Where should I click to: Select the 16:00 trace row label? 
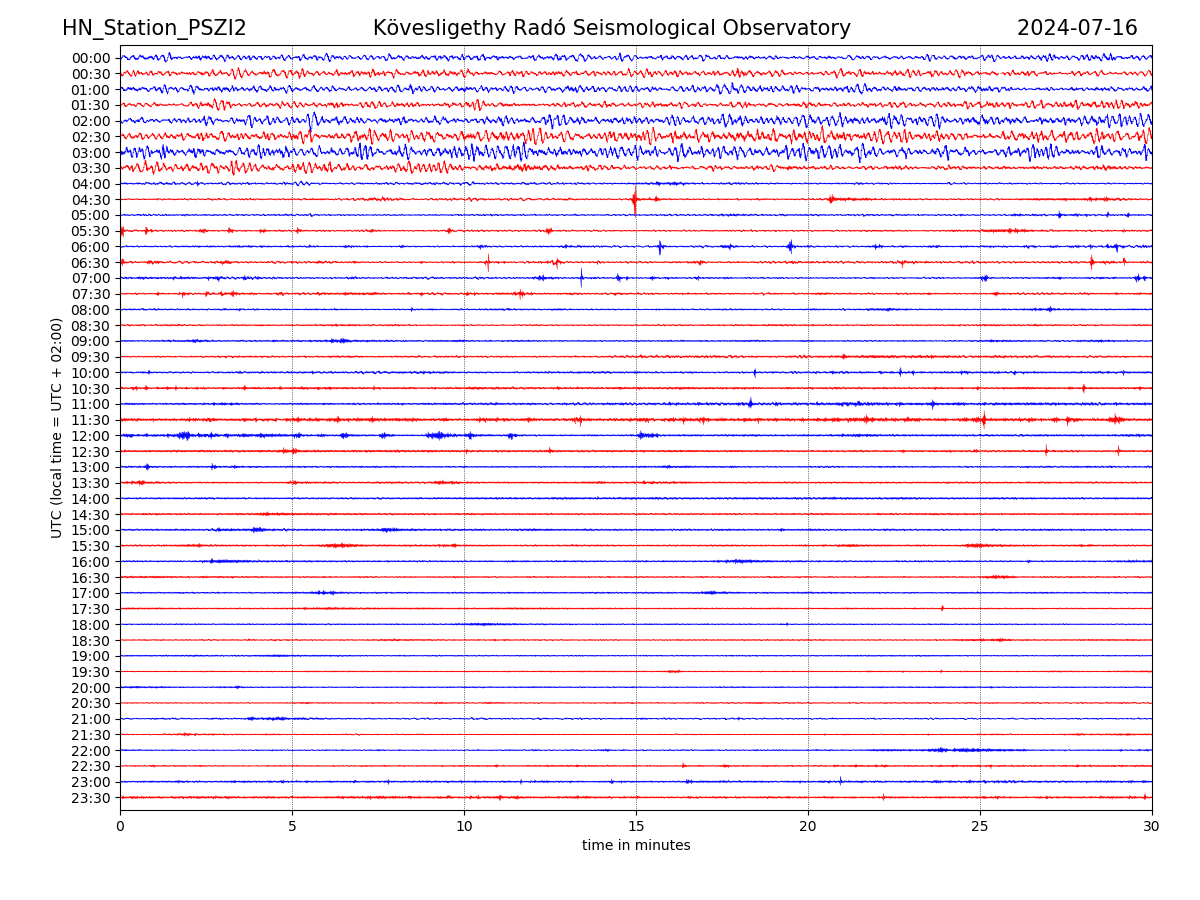click(x=91, y=562)
